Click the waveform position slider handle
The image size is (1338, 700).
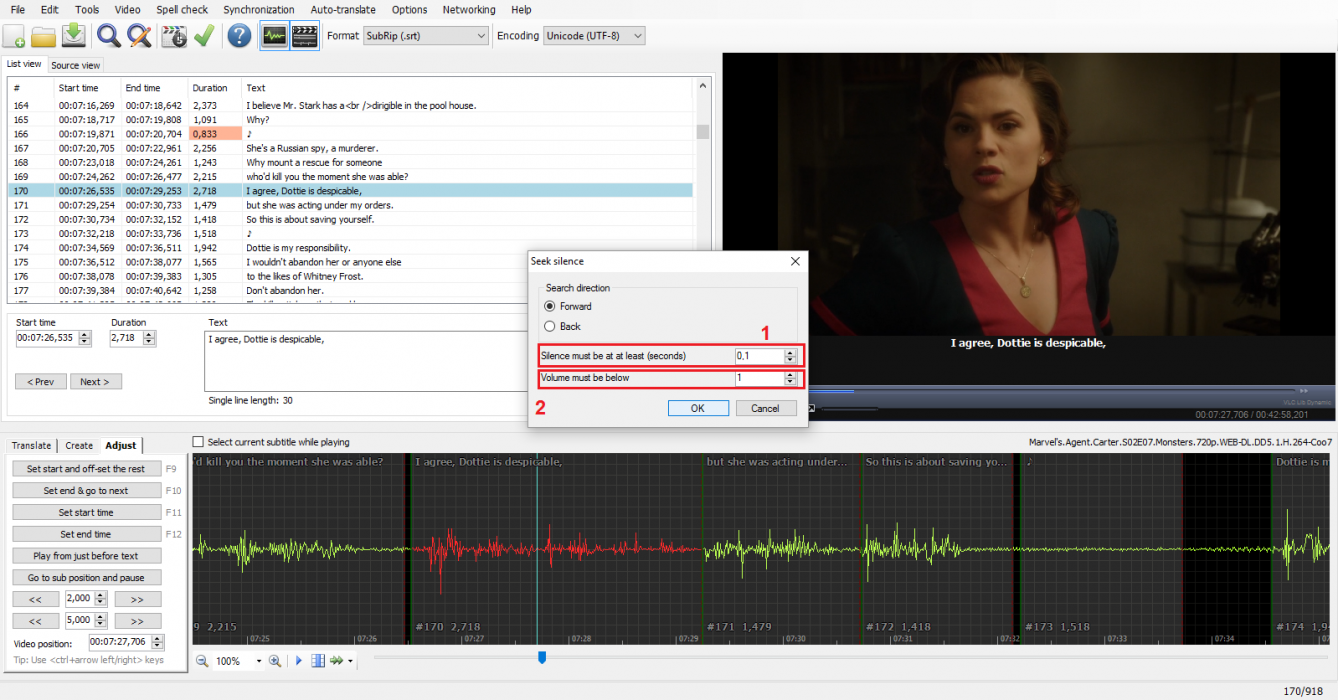click(x=542, y=657)
